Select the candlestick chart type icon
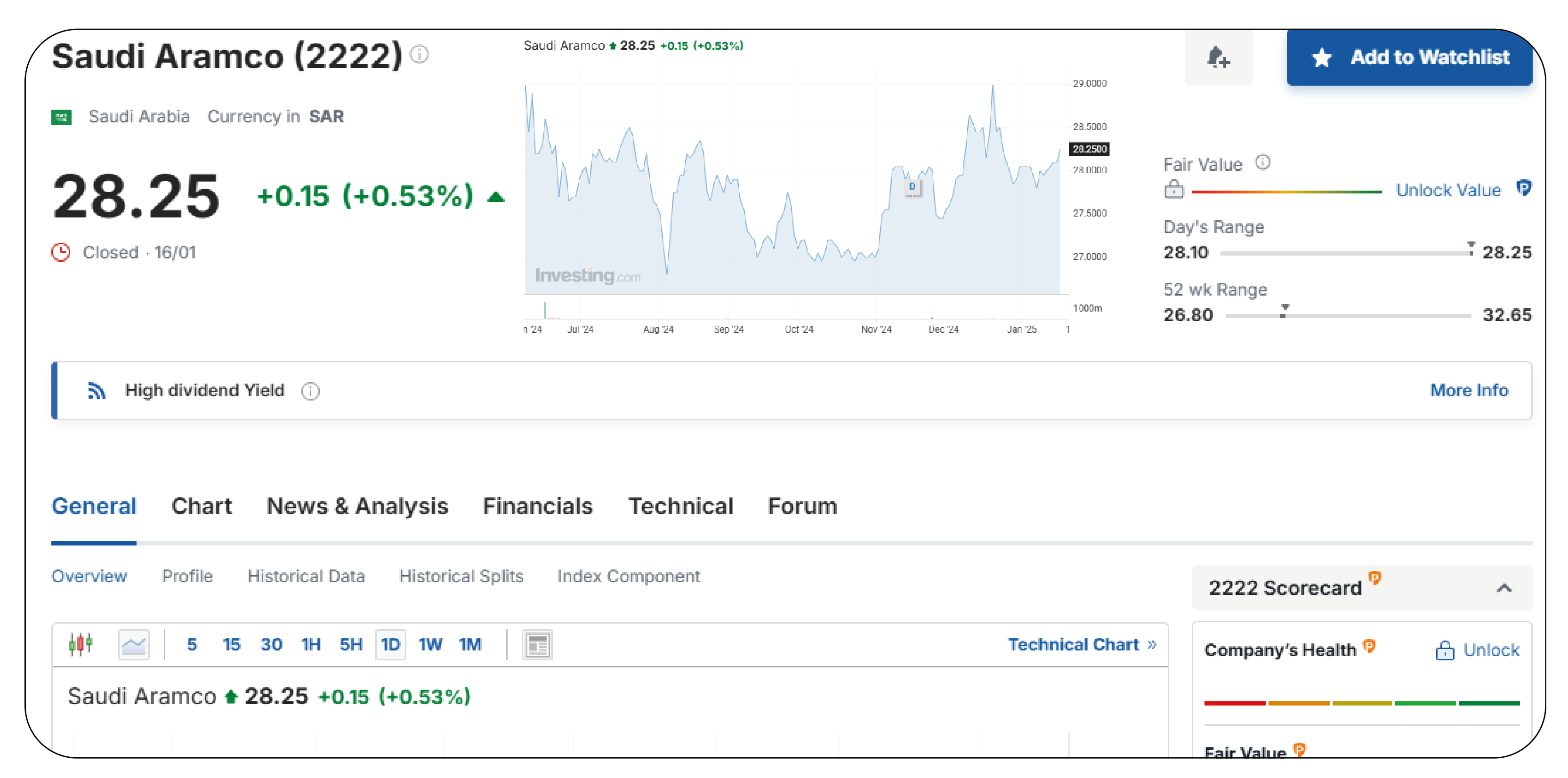This screenshot has width=1568, height=778. 81,644
